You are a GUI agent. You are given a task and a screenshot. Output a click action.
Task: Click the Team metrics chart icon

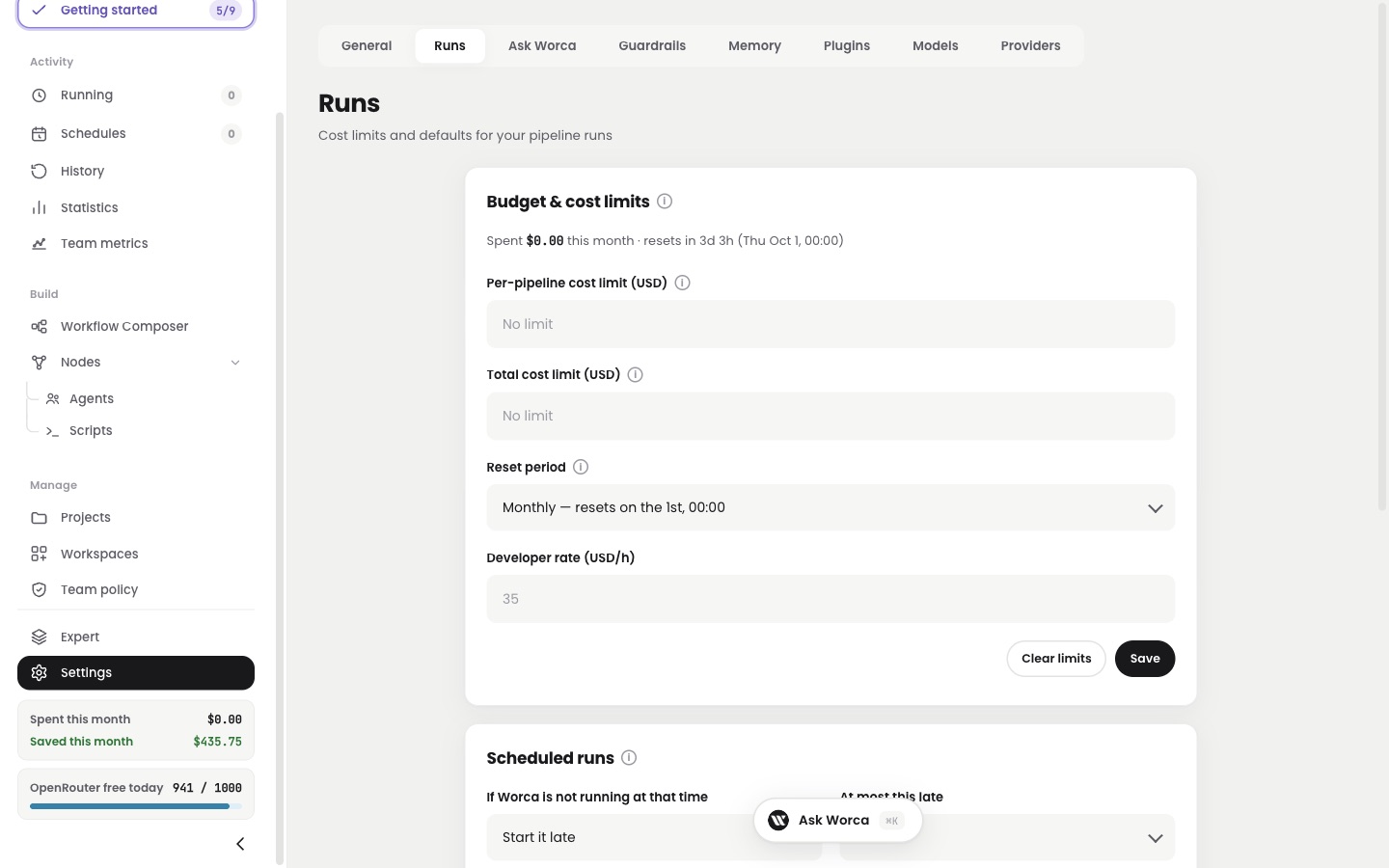coord(39,244)
